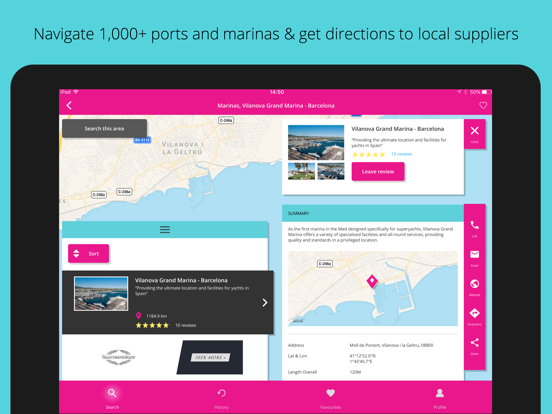Screen dimensions: 552x414
Task: Select the five-star rating in detail card
Action: 369,154
